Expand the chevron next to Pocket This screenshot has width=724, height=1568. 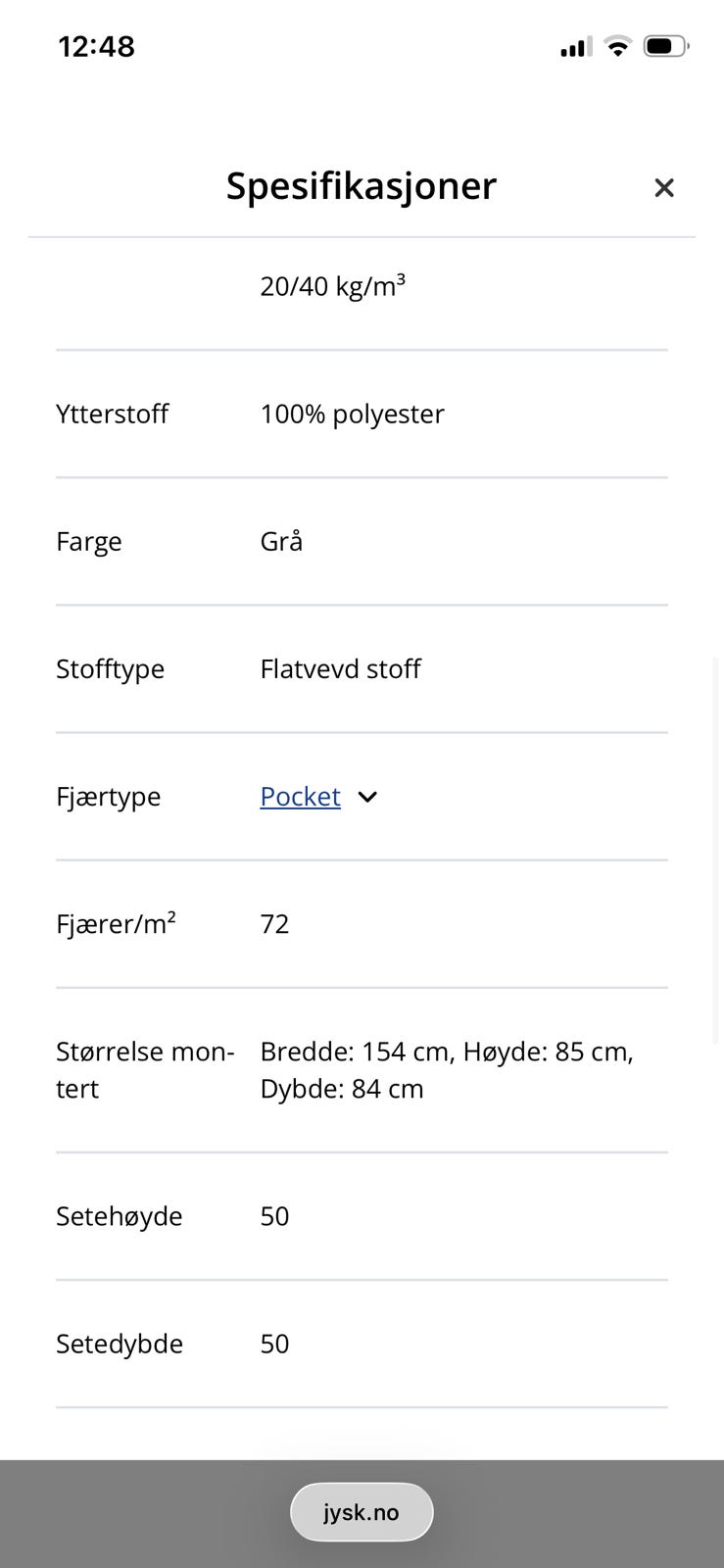click(367, 797)
